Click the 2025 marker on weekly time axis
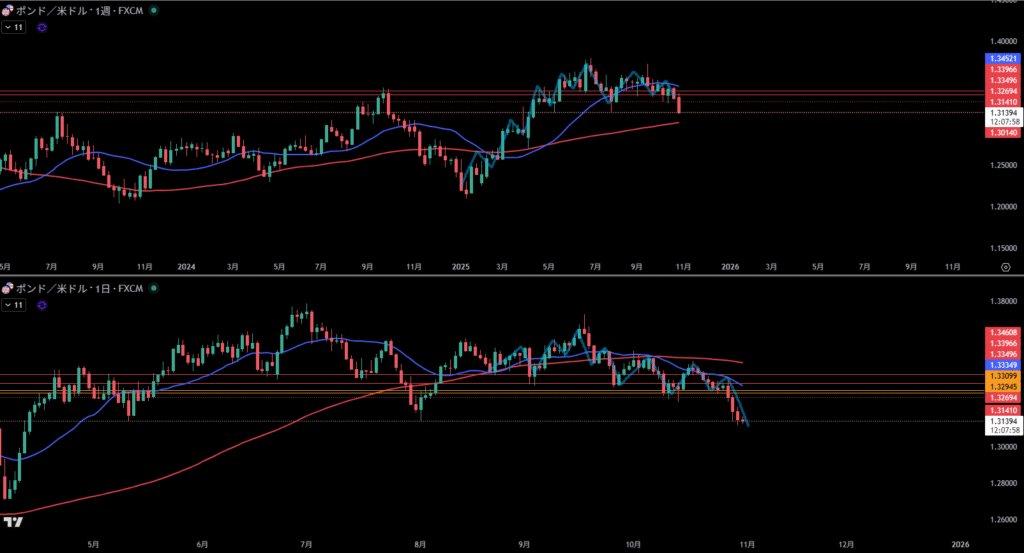The image size is (1024, 553). [x=460, y=267]
